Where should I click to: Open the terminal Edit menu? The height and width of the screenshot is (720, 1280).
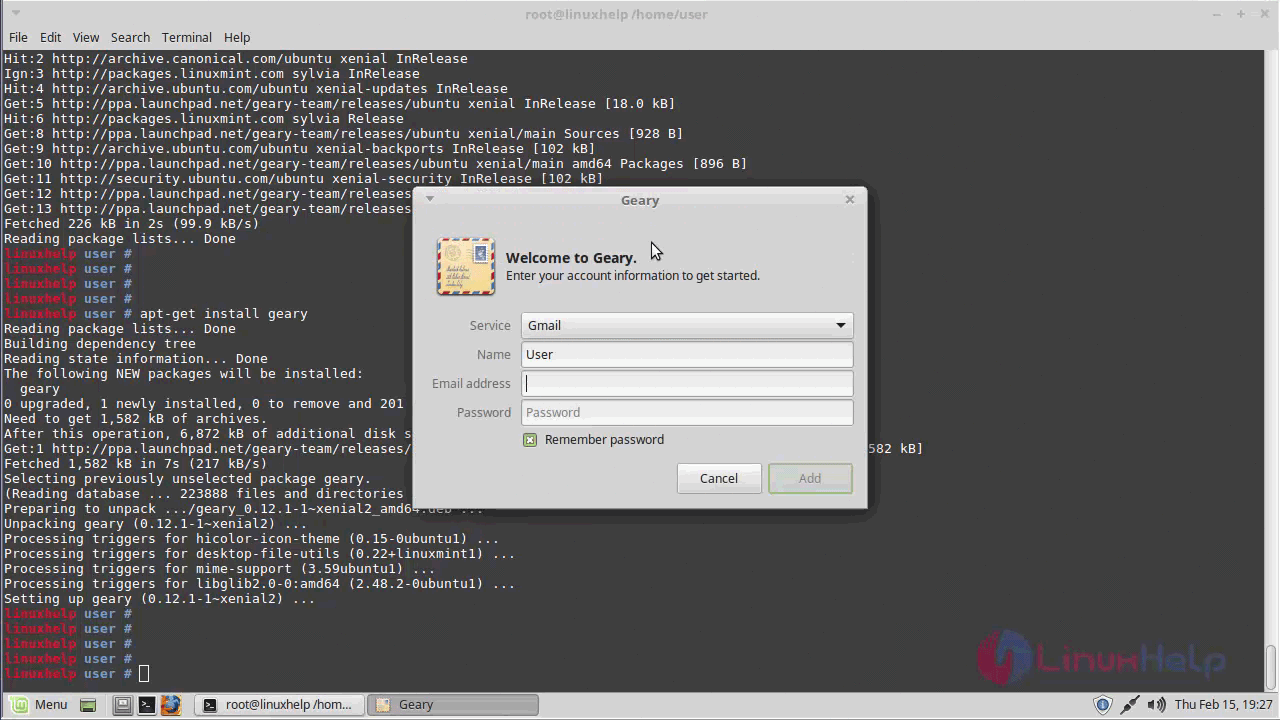click(50, 37)
